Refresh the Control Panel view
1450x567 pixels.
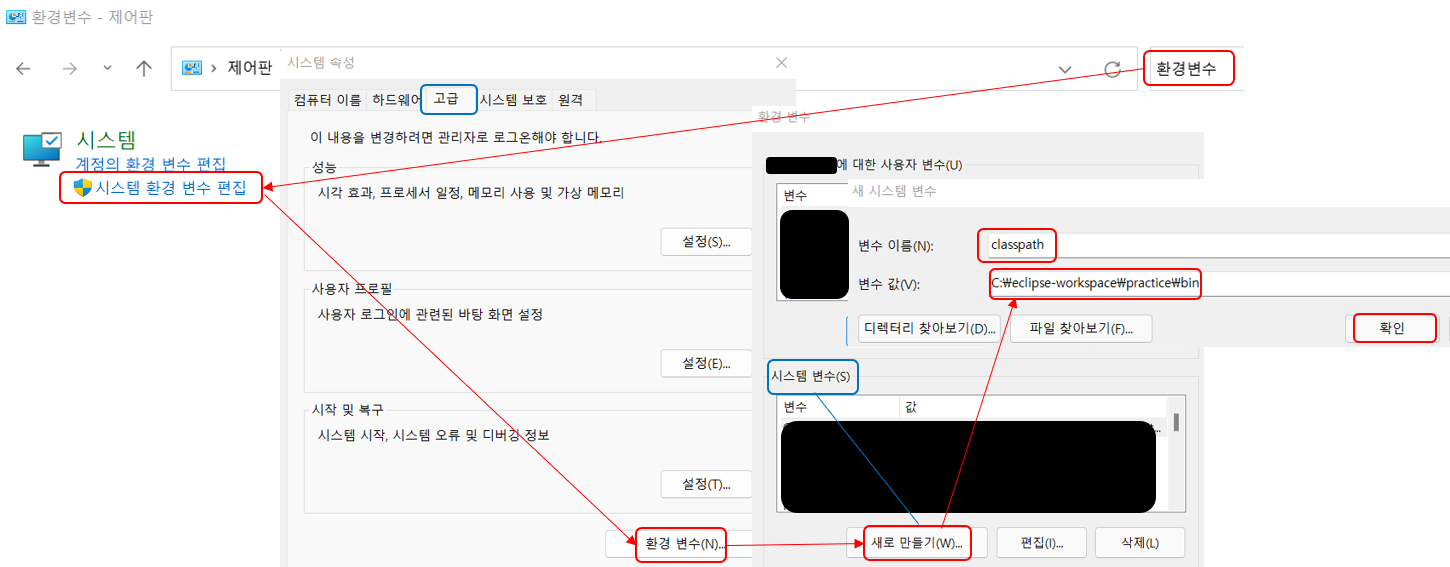pos(1112,69)
